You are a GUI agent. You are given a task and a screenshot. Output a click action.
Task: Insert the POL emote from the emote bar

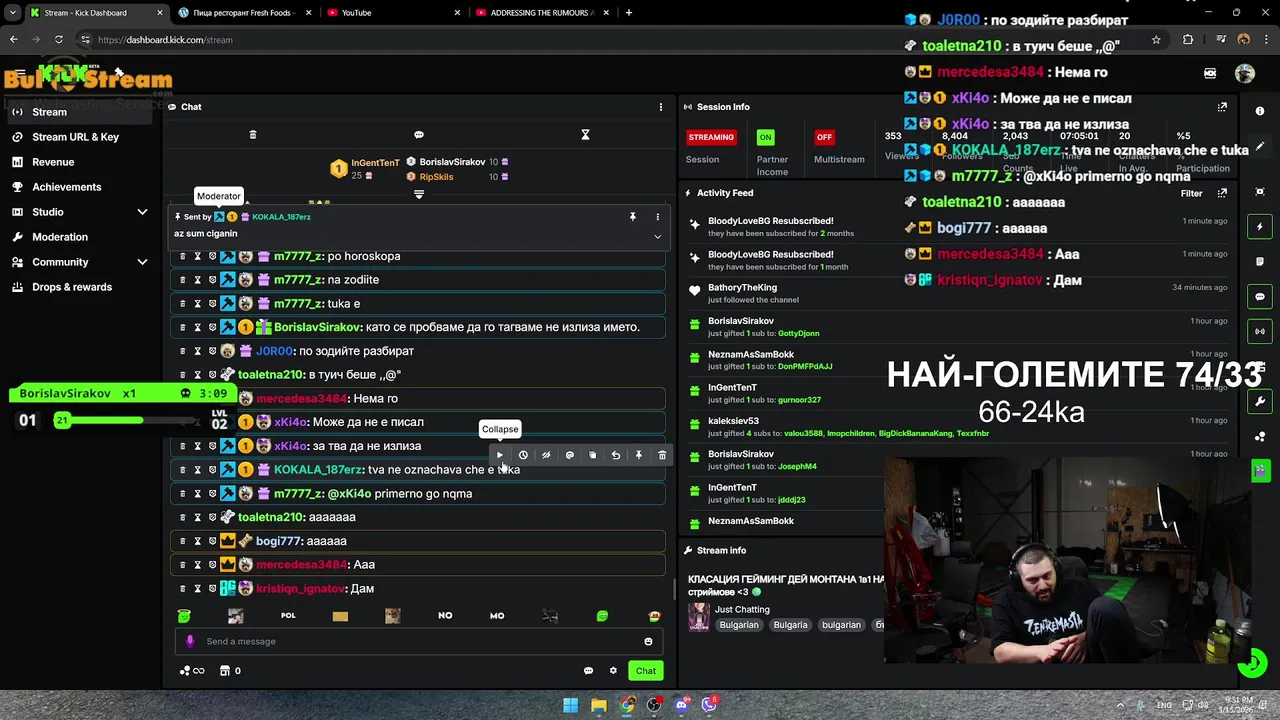tap(288, 616)
